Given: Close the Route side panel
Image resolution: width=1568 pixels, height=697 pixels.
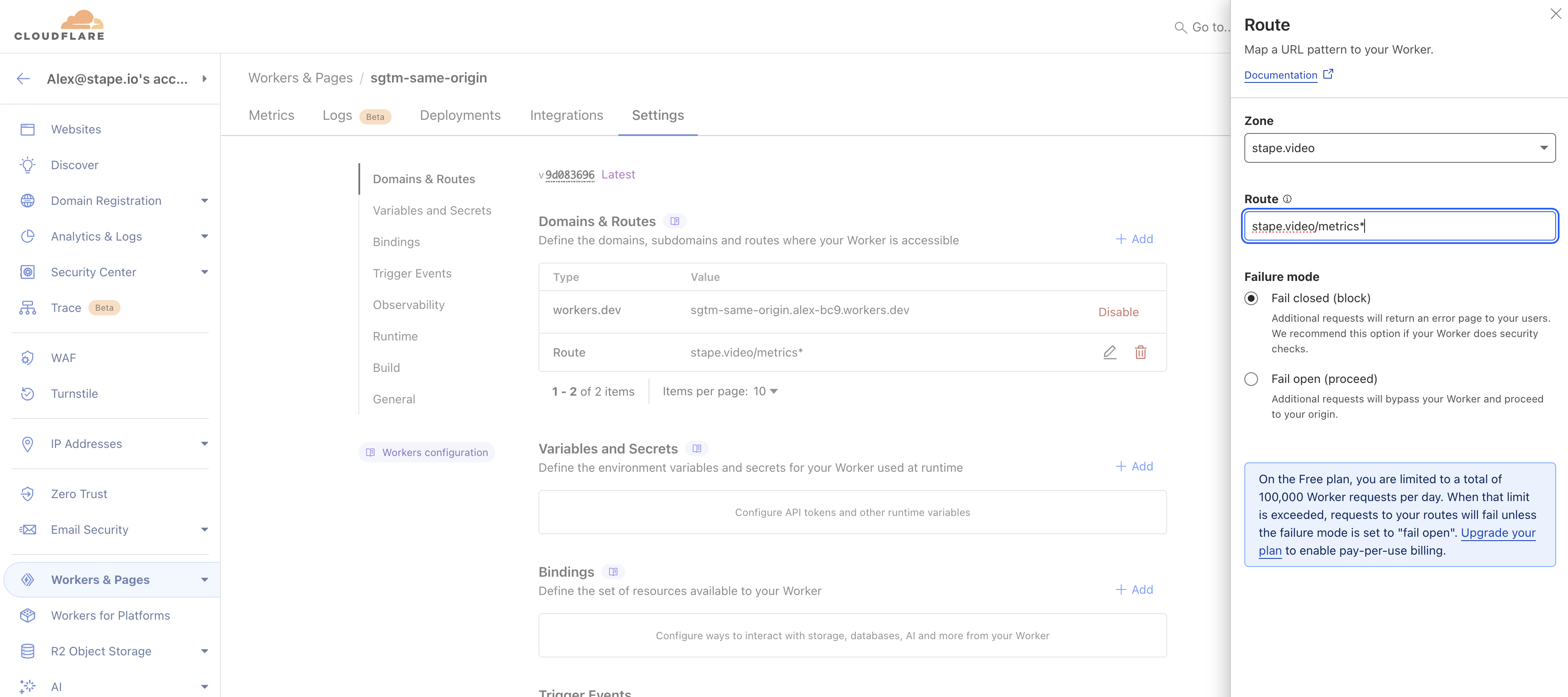Looking at the screenshot, I should [x=1555, y=14].
